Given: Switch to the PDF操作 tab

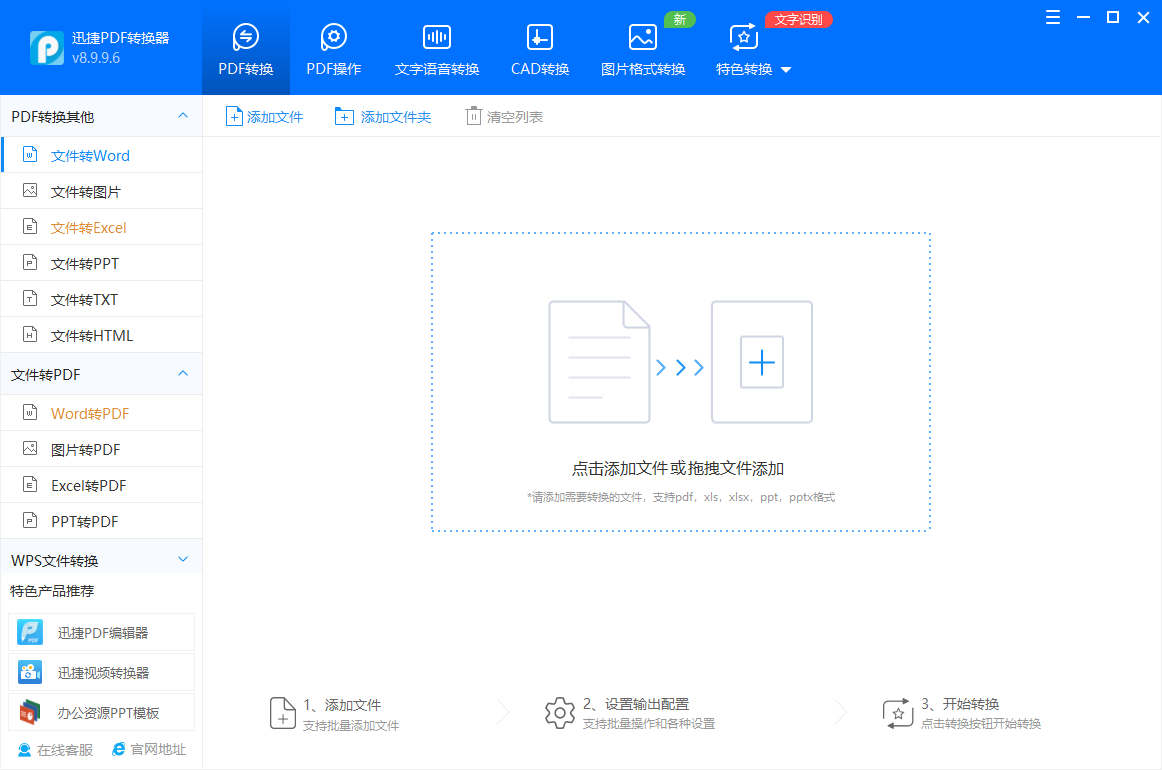Looking at the screenshot, I should [333, 47].
